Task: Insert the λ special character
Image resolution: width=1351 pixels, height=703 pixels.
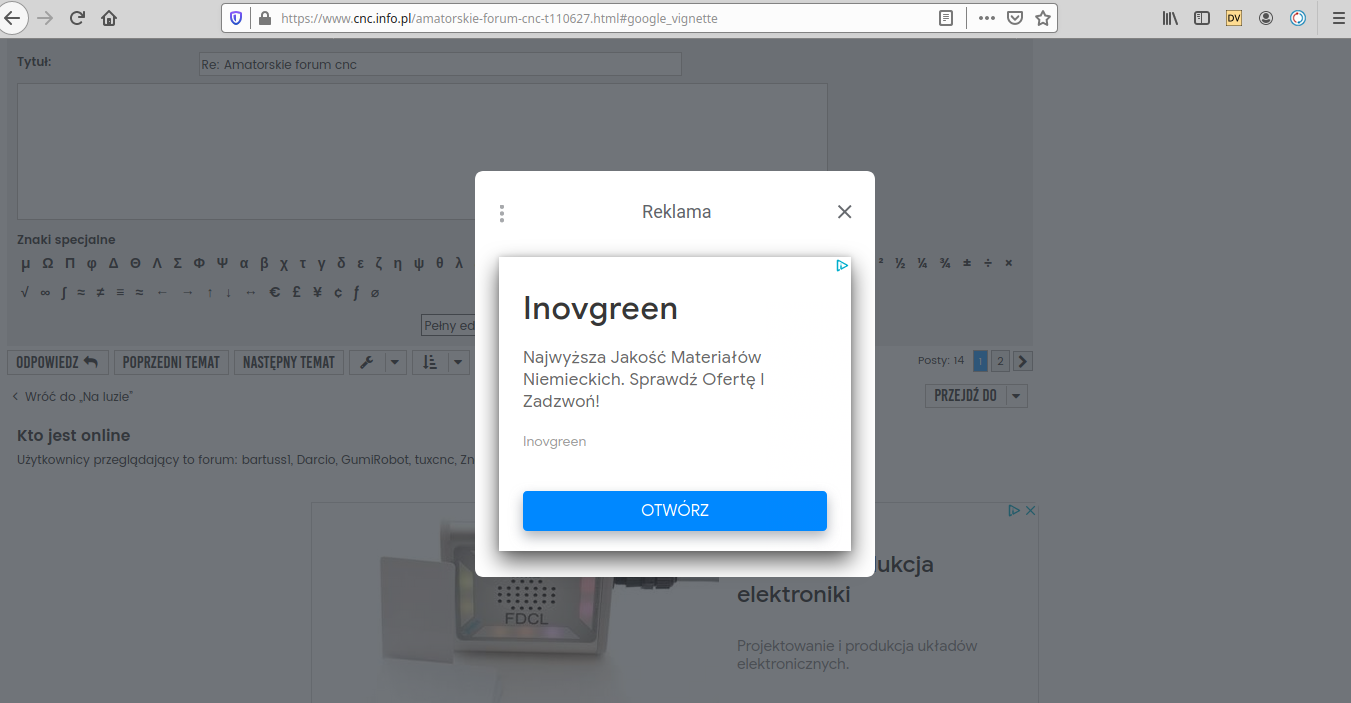Action: [459, 264]
